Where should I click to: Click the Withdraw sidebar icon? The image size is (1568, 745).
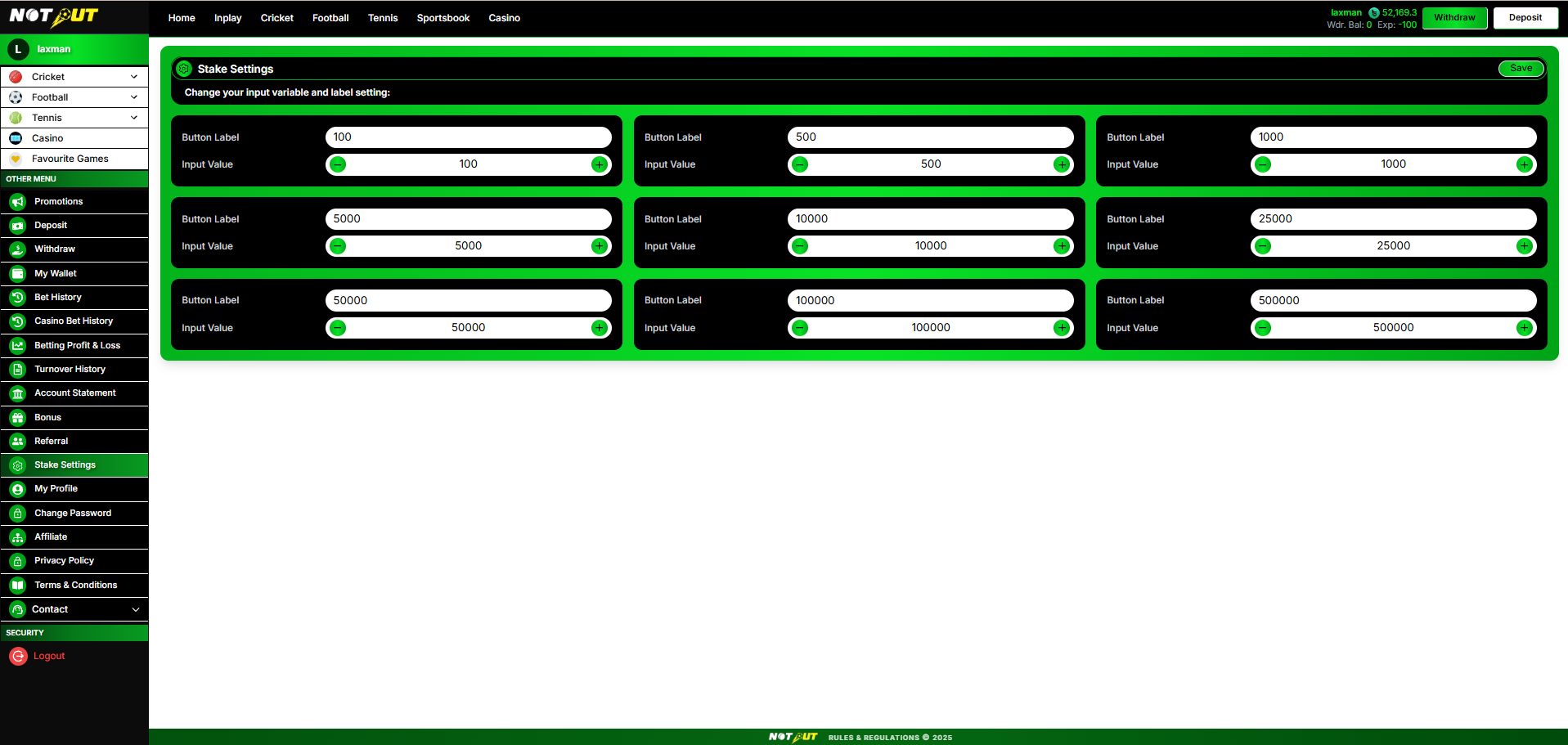18,249
